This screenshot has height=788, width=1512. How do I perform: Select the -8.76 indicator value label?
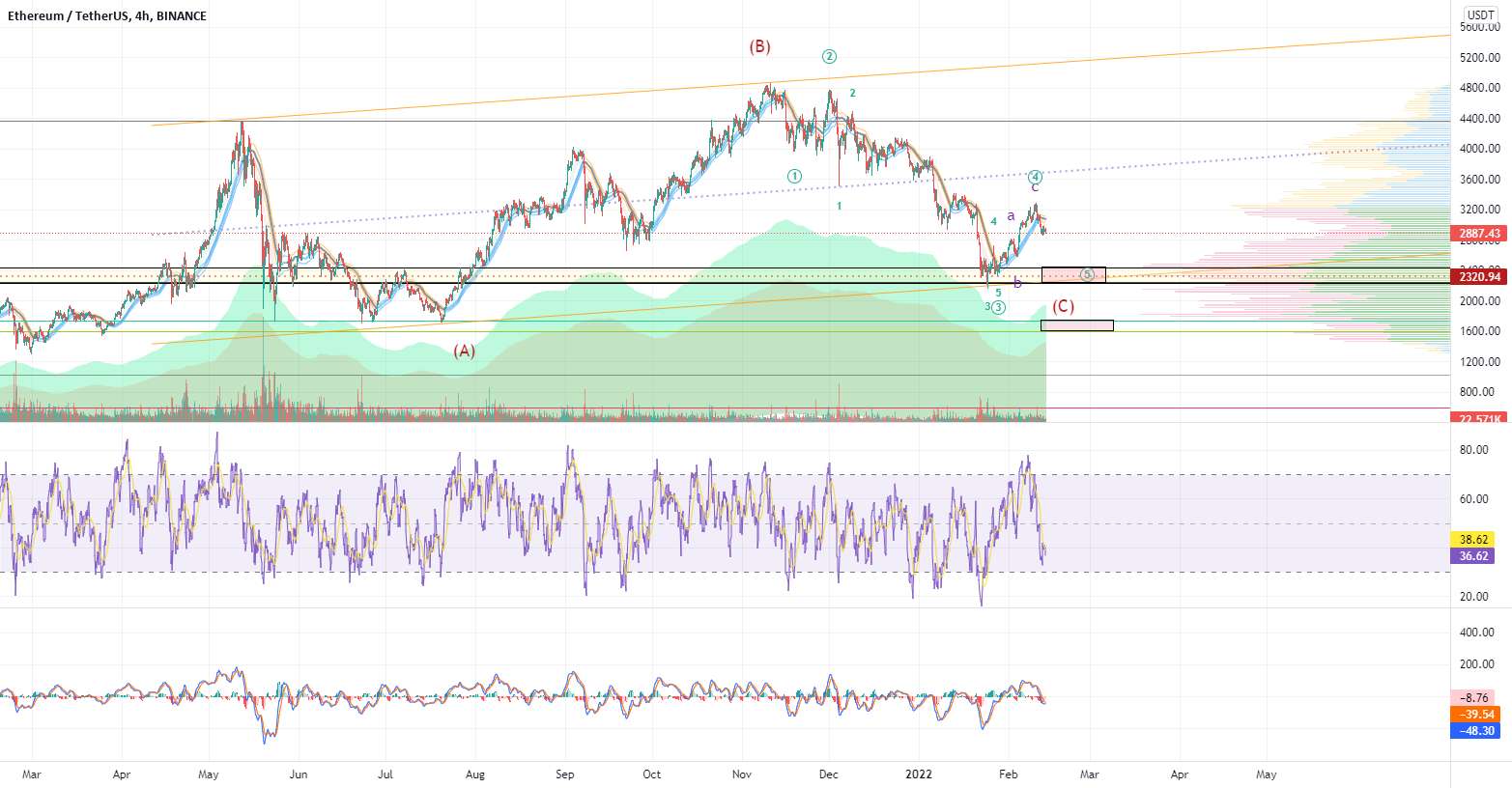coord(1474,697)
